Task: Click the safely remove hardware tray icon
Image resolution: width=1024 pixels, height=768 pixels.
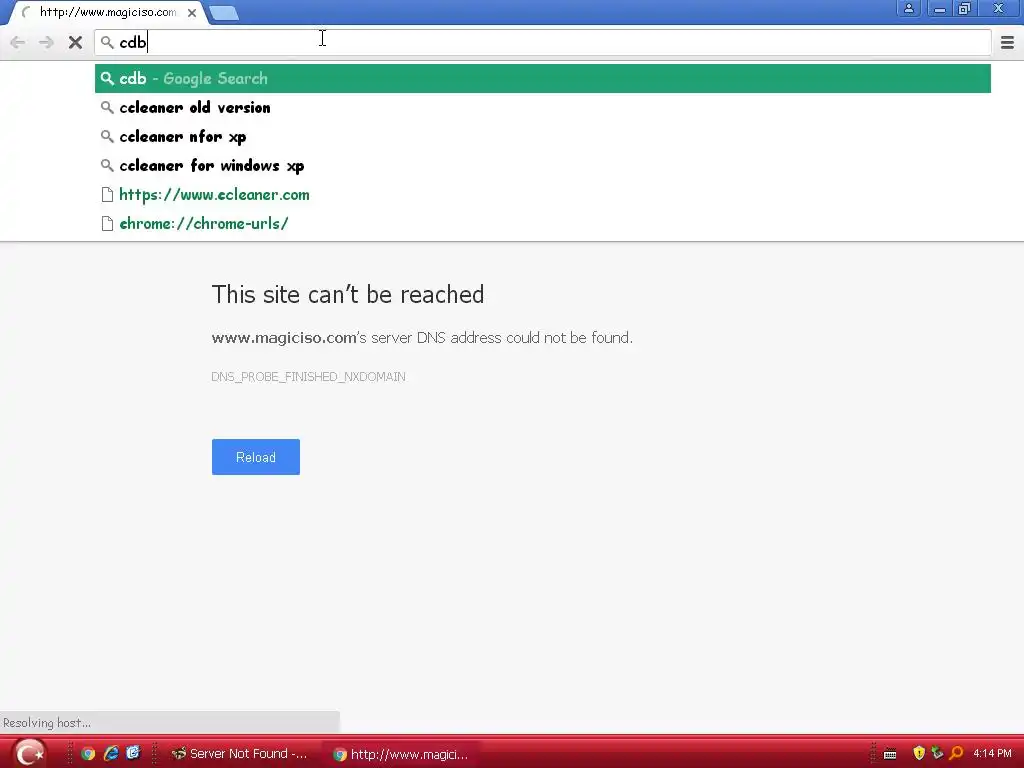Action: click(937, 753)
